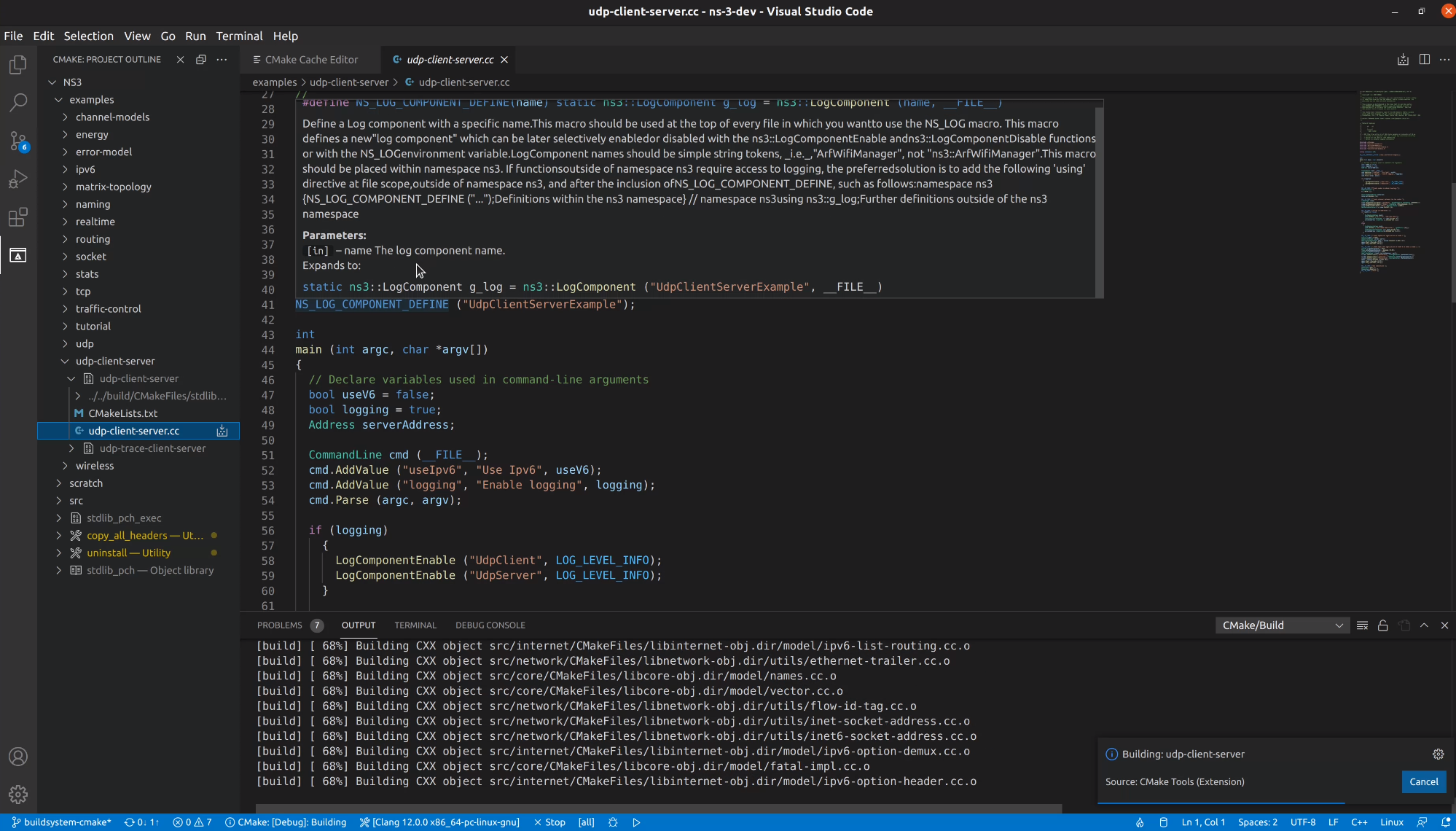Viewport: 1456px width, 831px height.
Task: Cancel the udp-client-server build notification
Action: (1422, 781)
